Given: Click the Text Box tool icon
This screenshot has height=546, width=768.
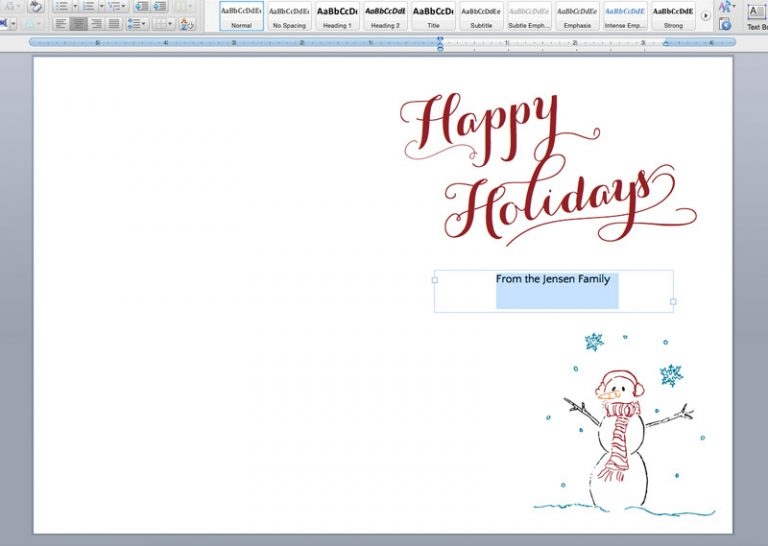Looking at the screenshot, I should [x=754, y=12].
